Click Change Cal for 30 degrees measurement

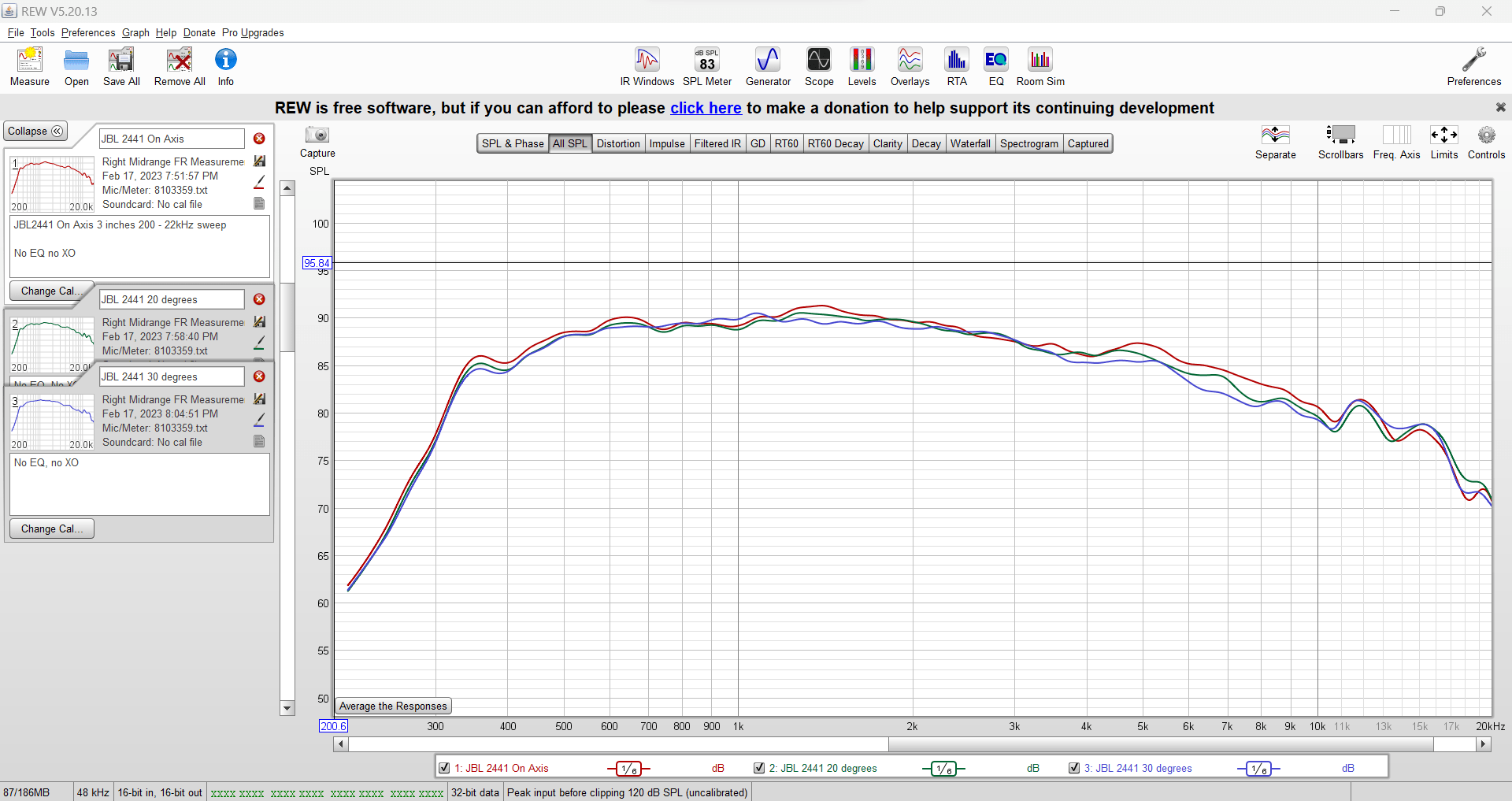(x=51, y=528)
